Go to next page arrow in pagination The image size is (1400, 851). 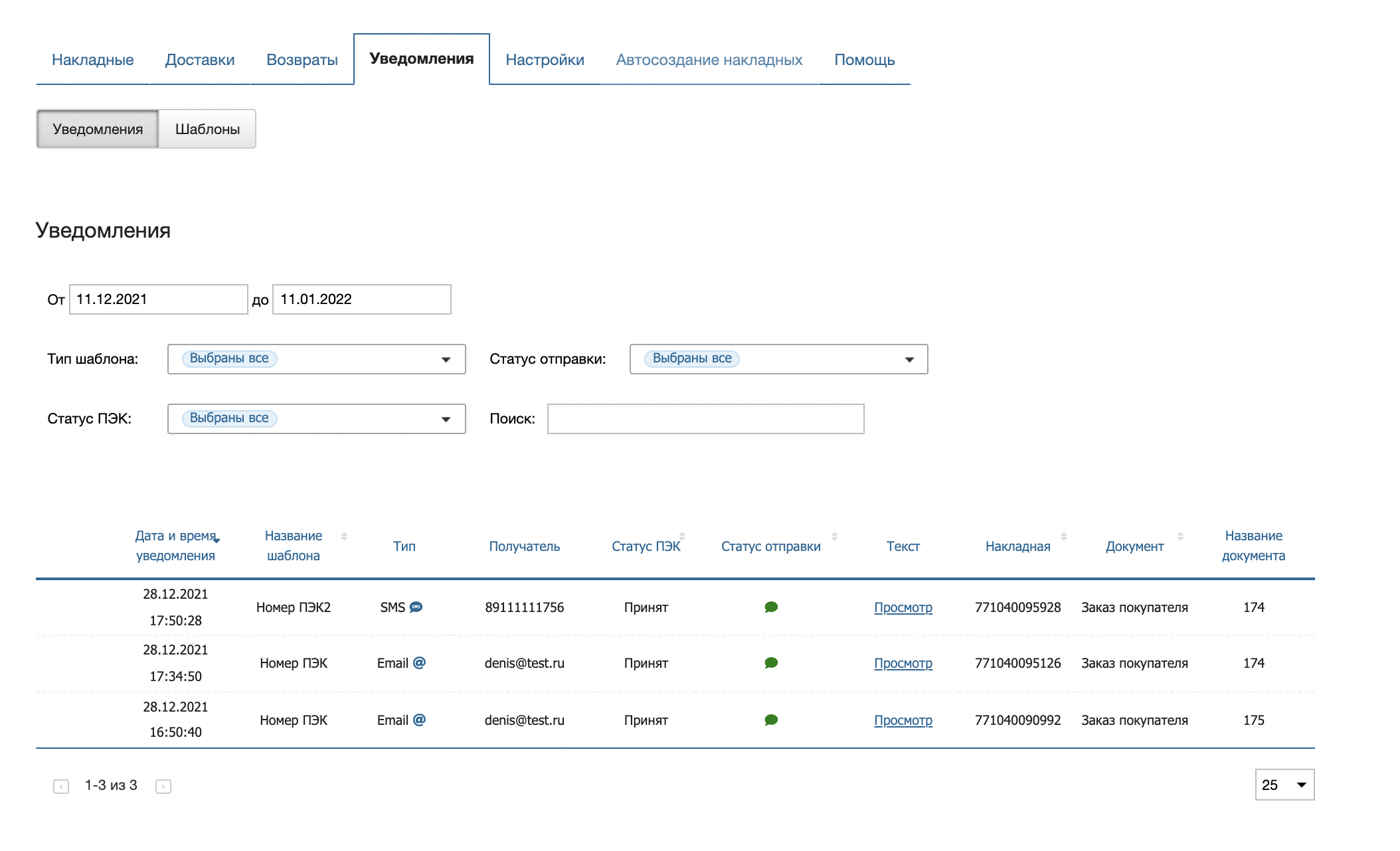click(x=163, y=787)
